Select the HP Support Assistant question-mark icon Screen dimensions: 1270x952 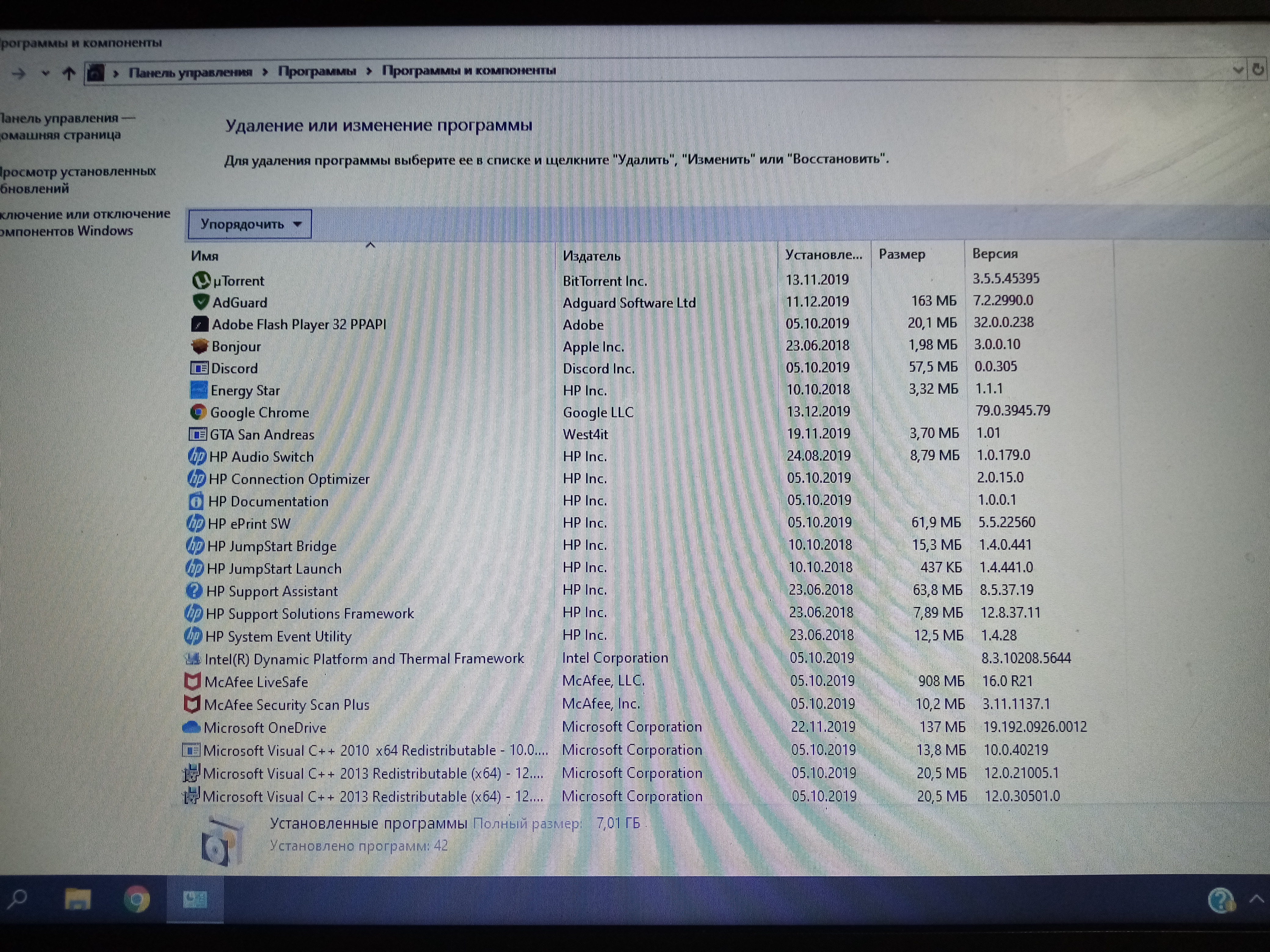[194, 590]
